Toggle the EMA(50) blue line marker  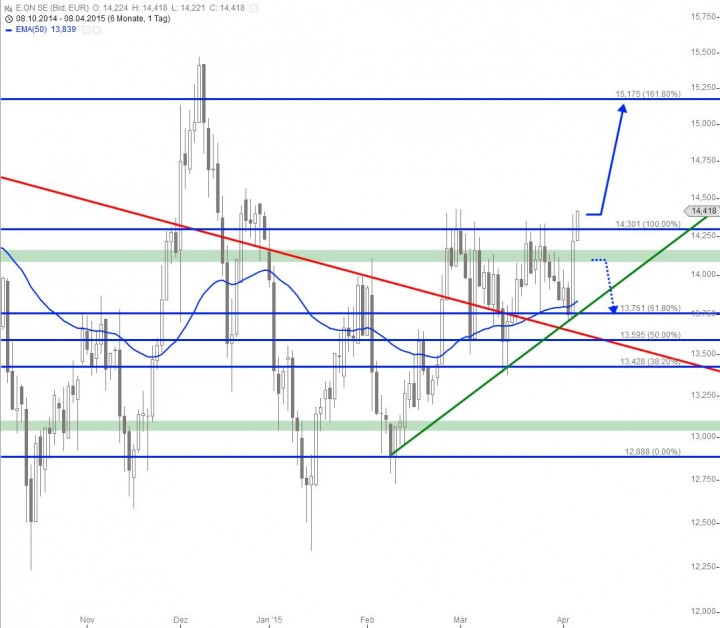(x=9, y=30)
